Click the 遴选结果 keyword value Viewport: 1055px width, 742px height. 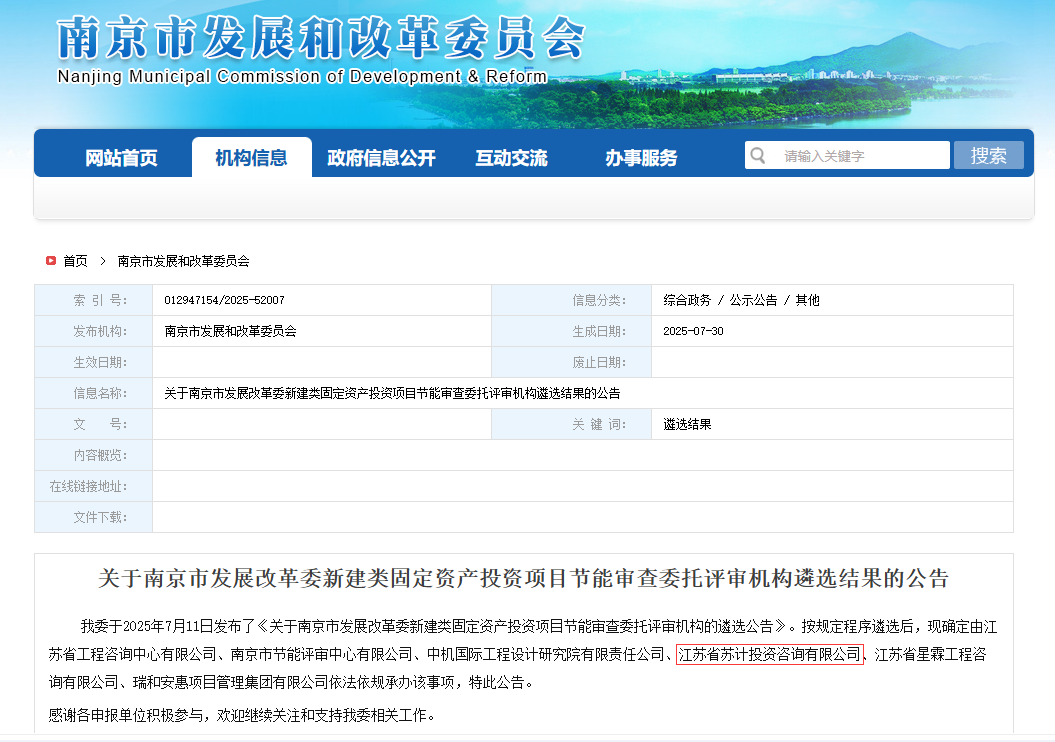tap(687, 424)
